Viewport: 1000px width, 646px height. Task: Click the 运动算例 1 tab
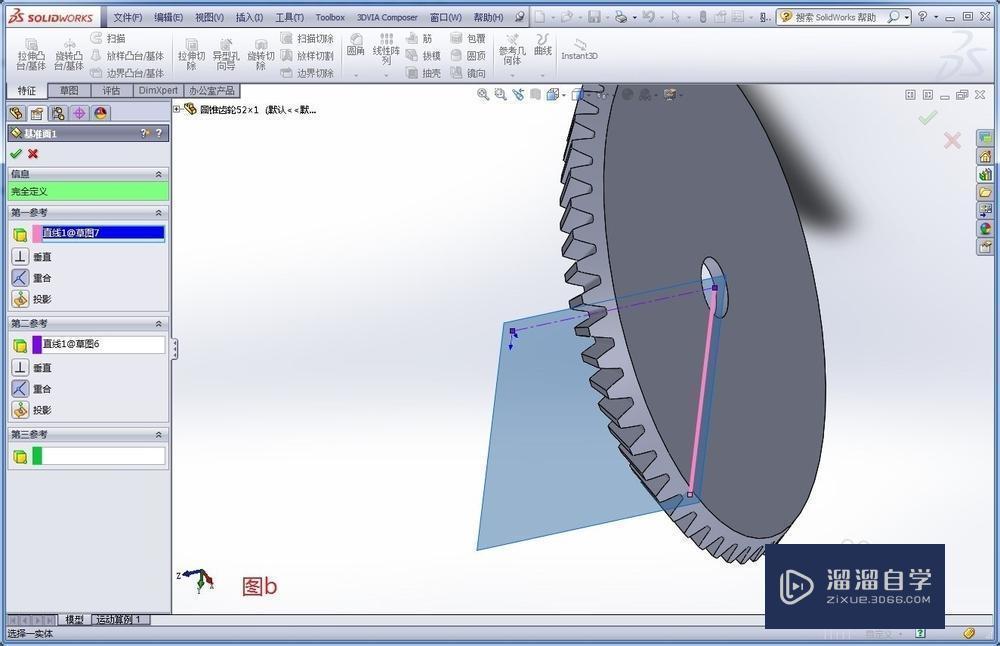(x=120, y=620)
